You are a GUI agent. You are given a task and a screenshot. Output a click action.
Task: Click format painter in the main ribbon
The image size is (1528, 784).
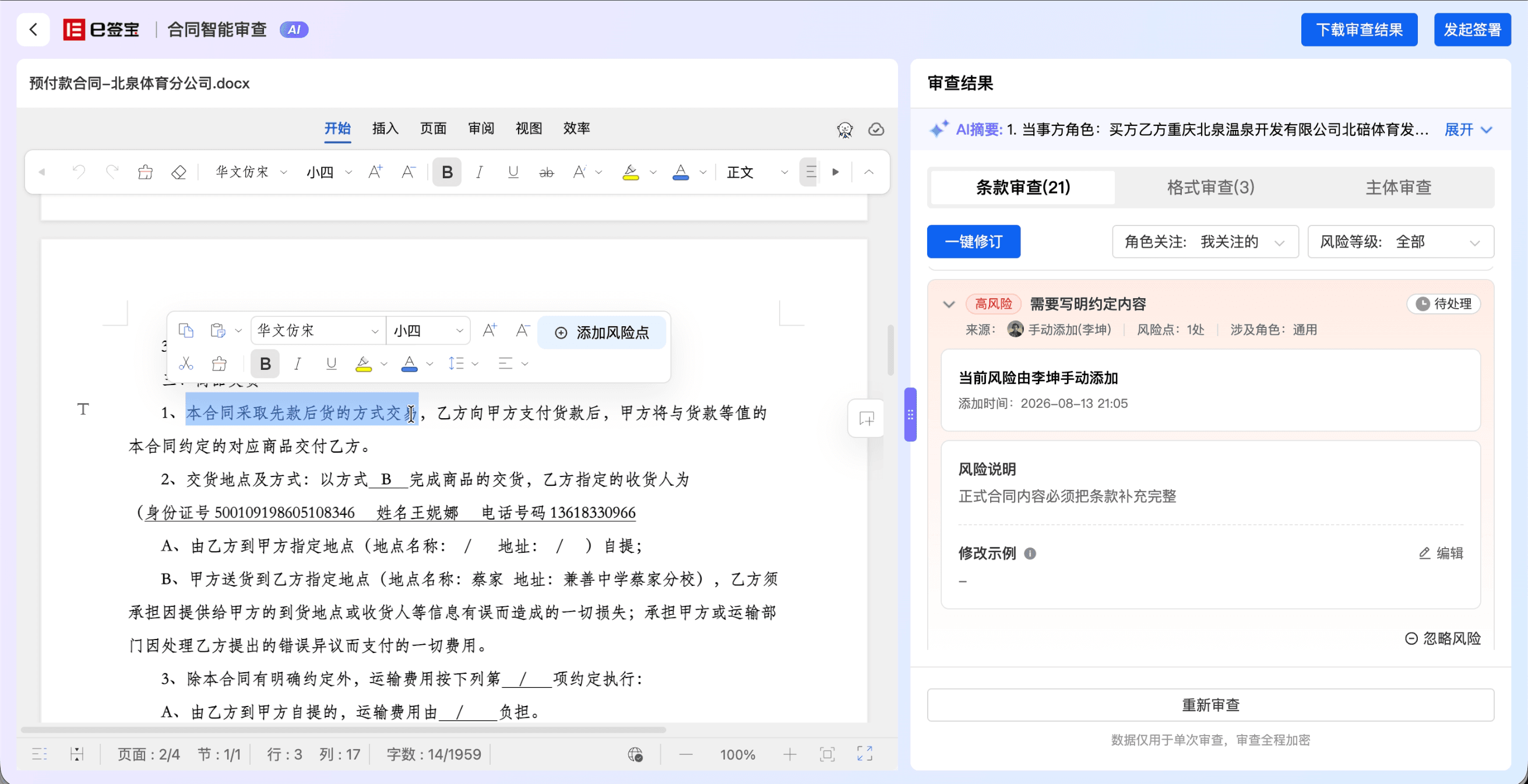coord(145,172)
